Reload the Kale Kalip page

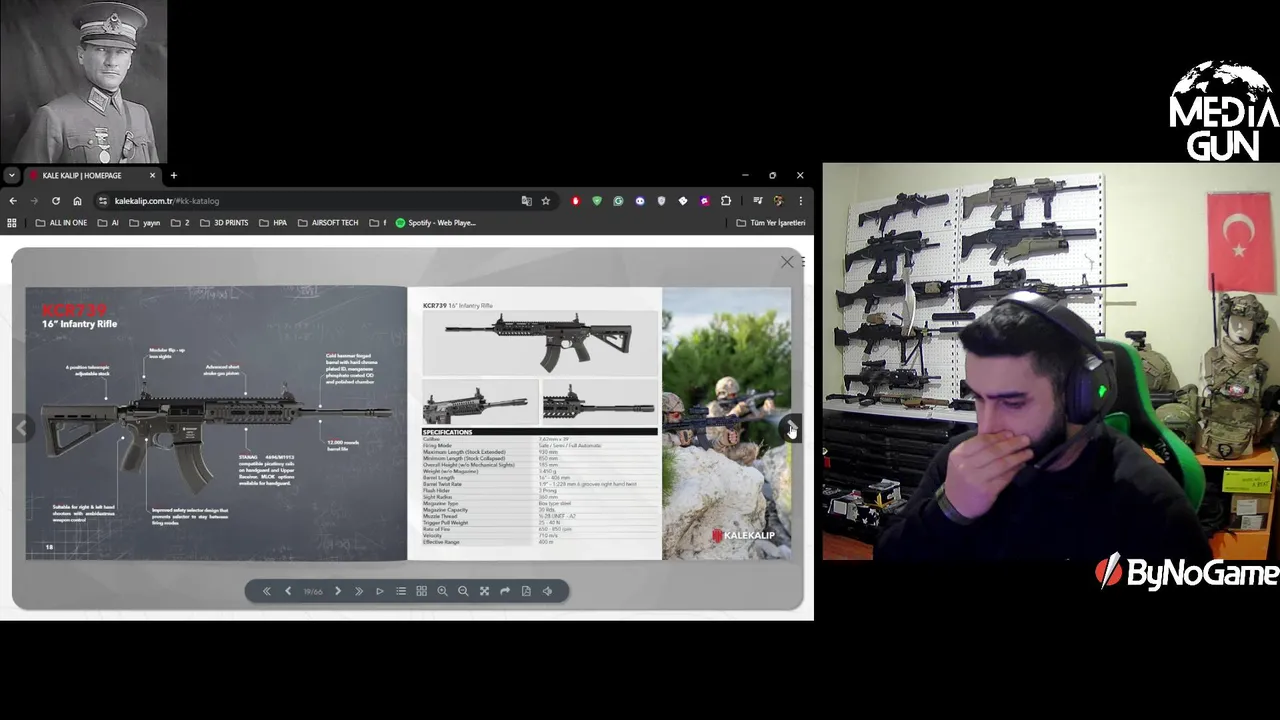coord(56,201)
